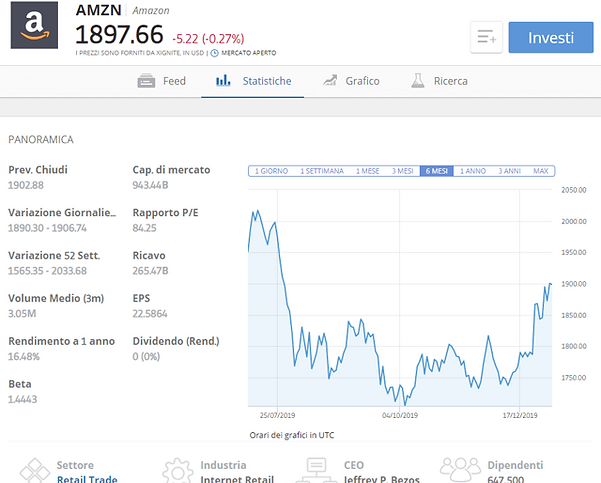
Task: Click the 25/07/2019 date on chart axis
Action: [278, 416]
